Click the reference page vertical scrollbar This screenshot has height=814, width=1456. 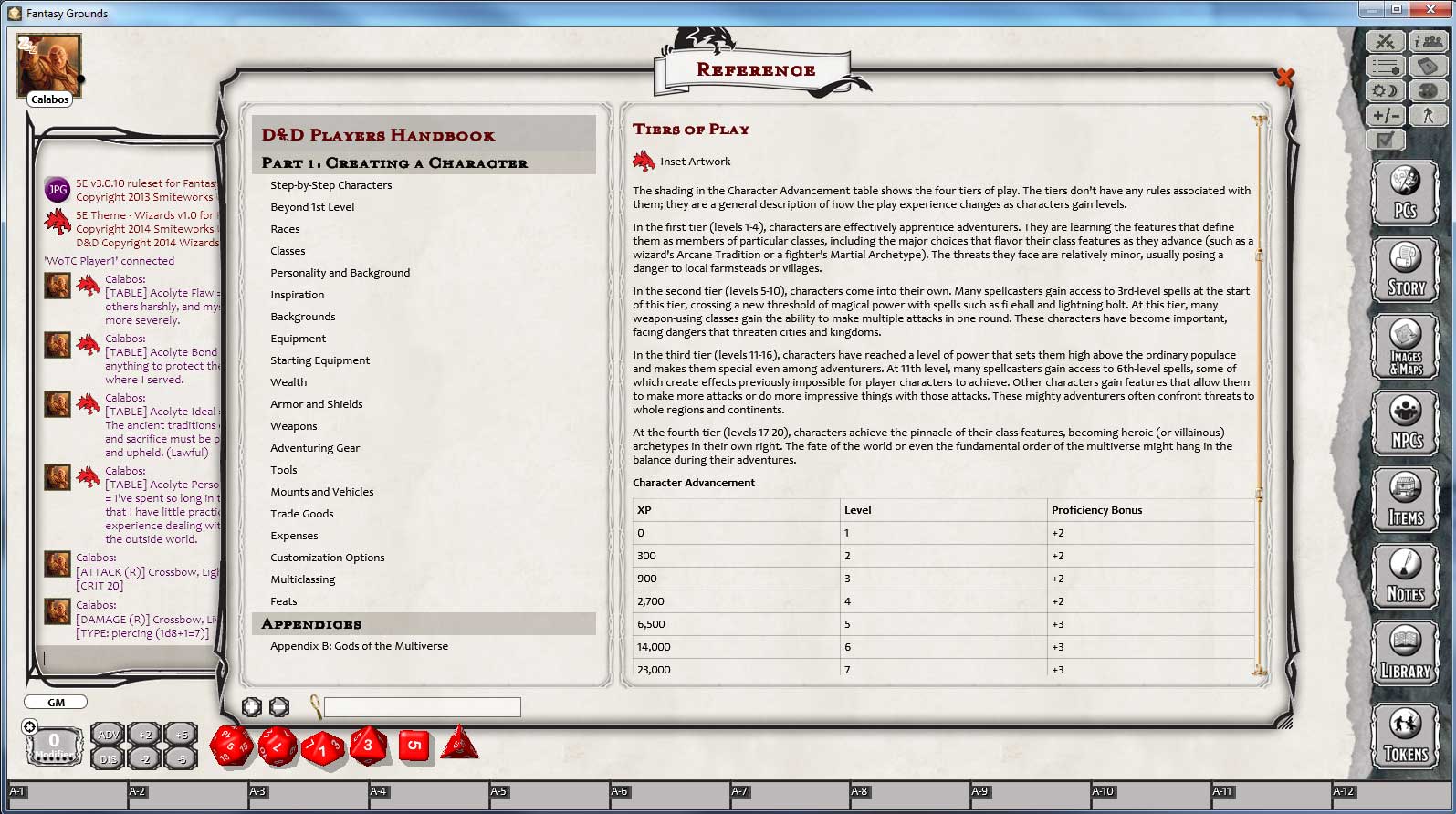coord(1259,392)
